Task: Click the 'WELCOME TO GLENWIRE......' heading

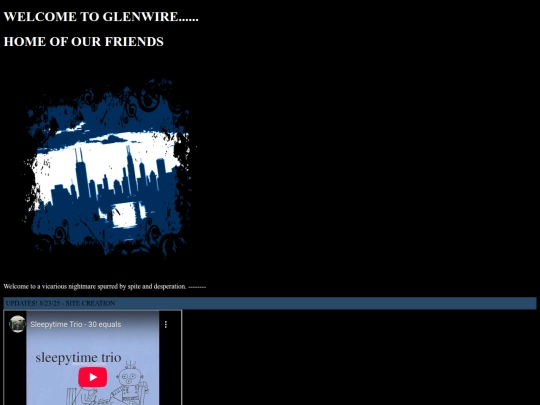Action: click(x=101, y=17)
